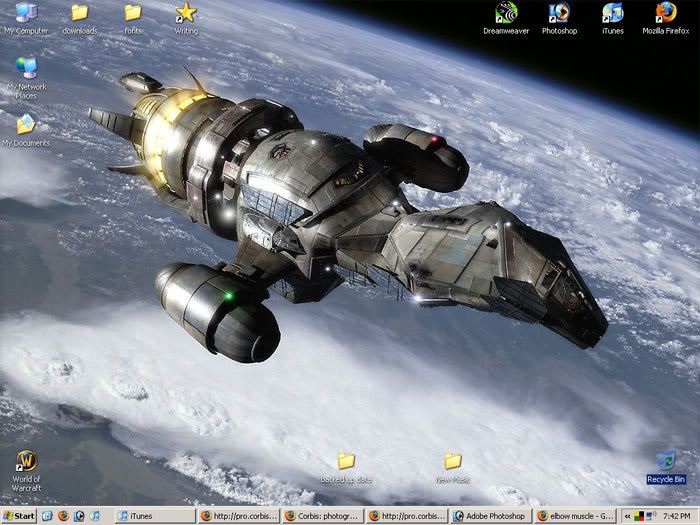
Task: Switch to 'elbow muscle' Firefox taskbar window
Action: (x=578, y=516)
